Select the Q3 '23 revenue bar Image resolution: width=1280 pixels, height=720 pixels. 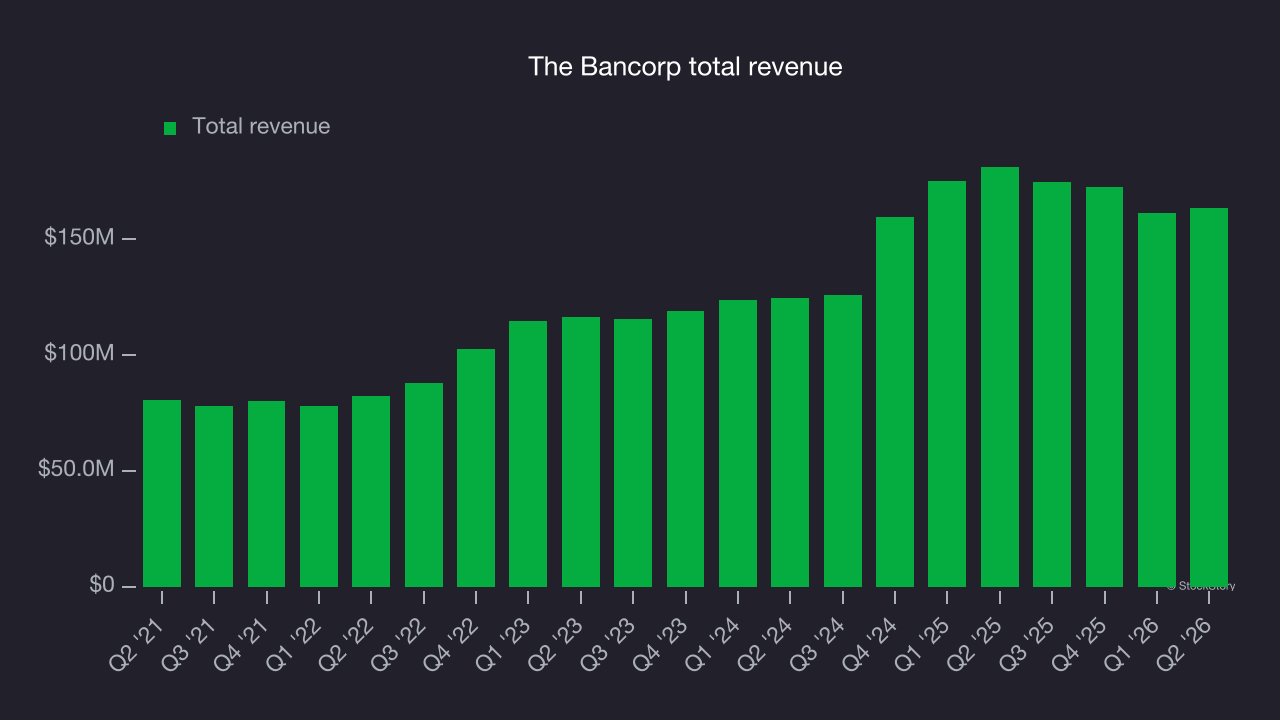pyautogui.click(x=633, y=453)
